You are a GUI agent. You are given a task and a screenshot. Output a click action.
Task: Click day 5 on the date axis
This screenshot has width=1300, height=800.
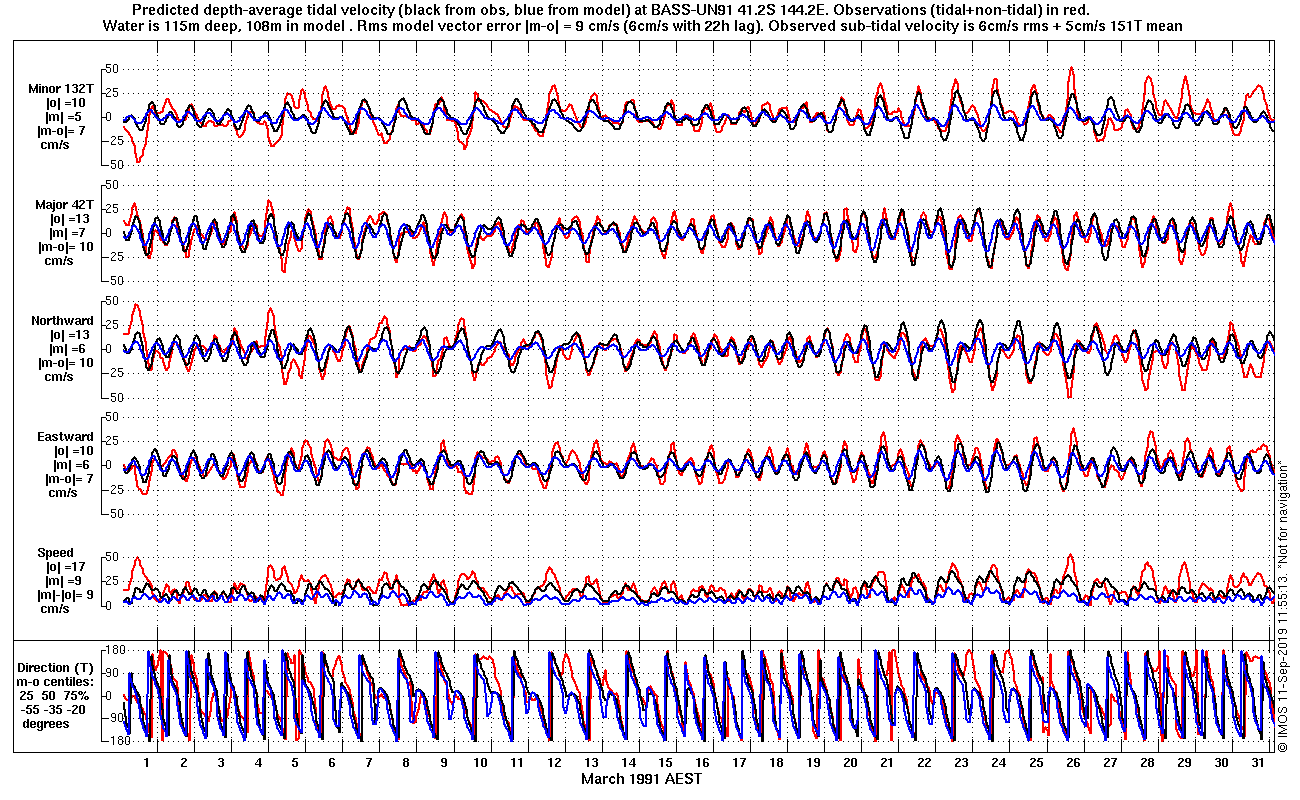(295, 761)
